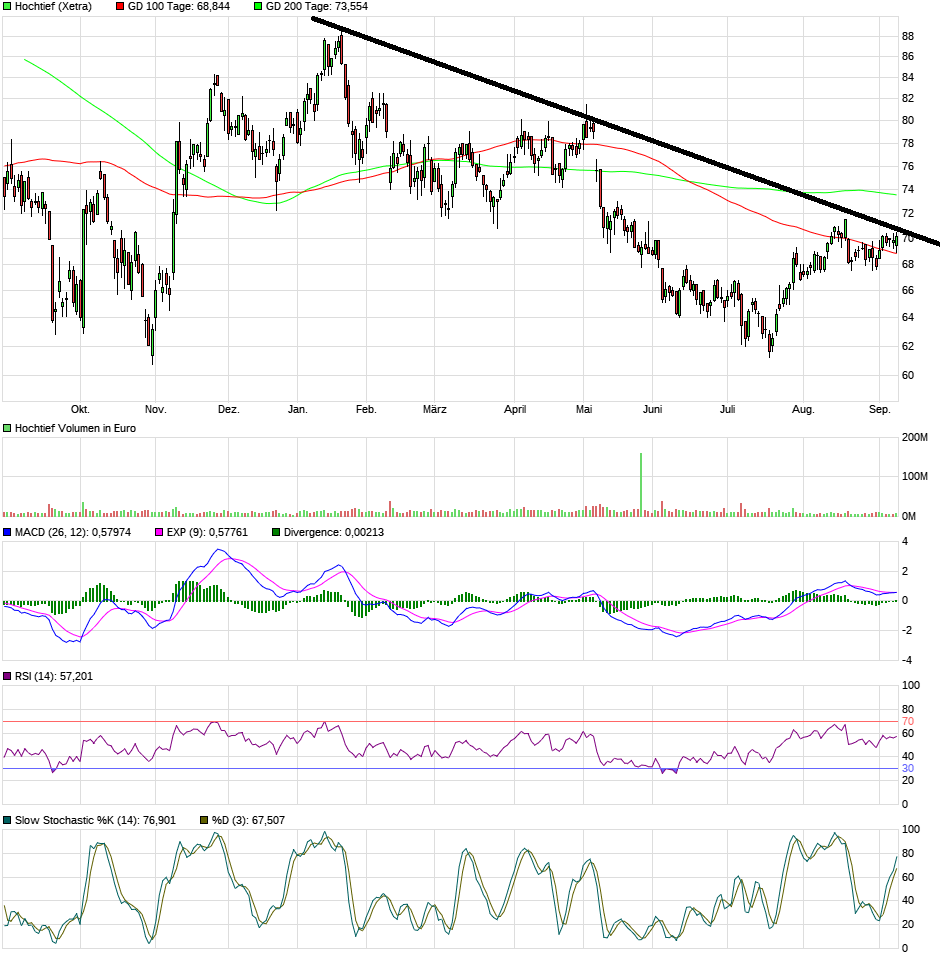
Task: Click the 'Juni' month axis label
Action: pyautogui.click(x=652, y=409)
